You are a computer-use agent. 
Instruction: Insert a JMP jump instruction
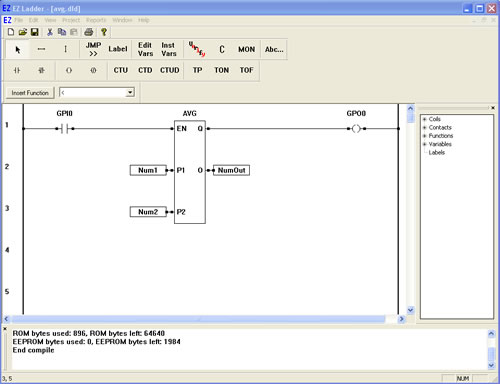(93, 49)
